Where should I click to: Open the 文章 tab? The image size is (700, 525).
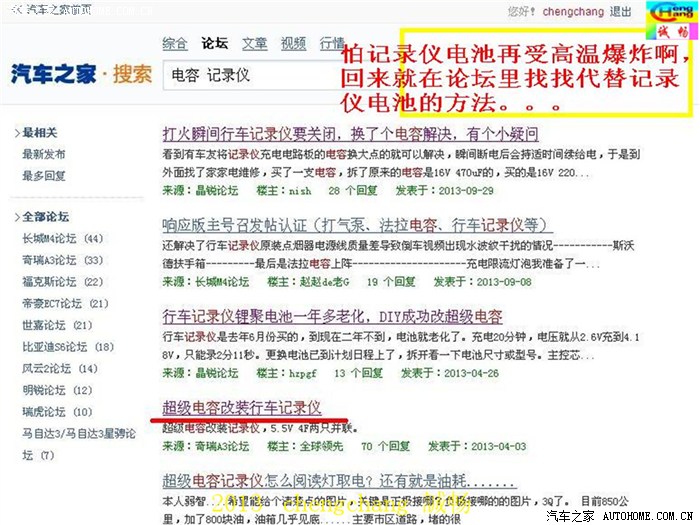click(x=254, y=43)
